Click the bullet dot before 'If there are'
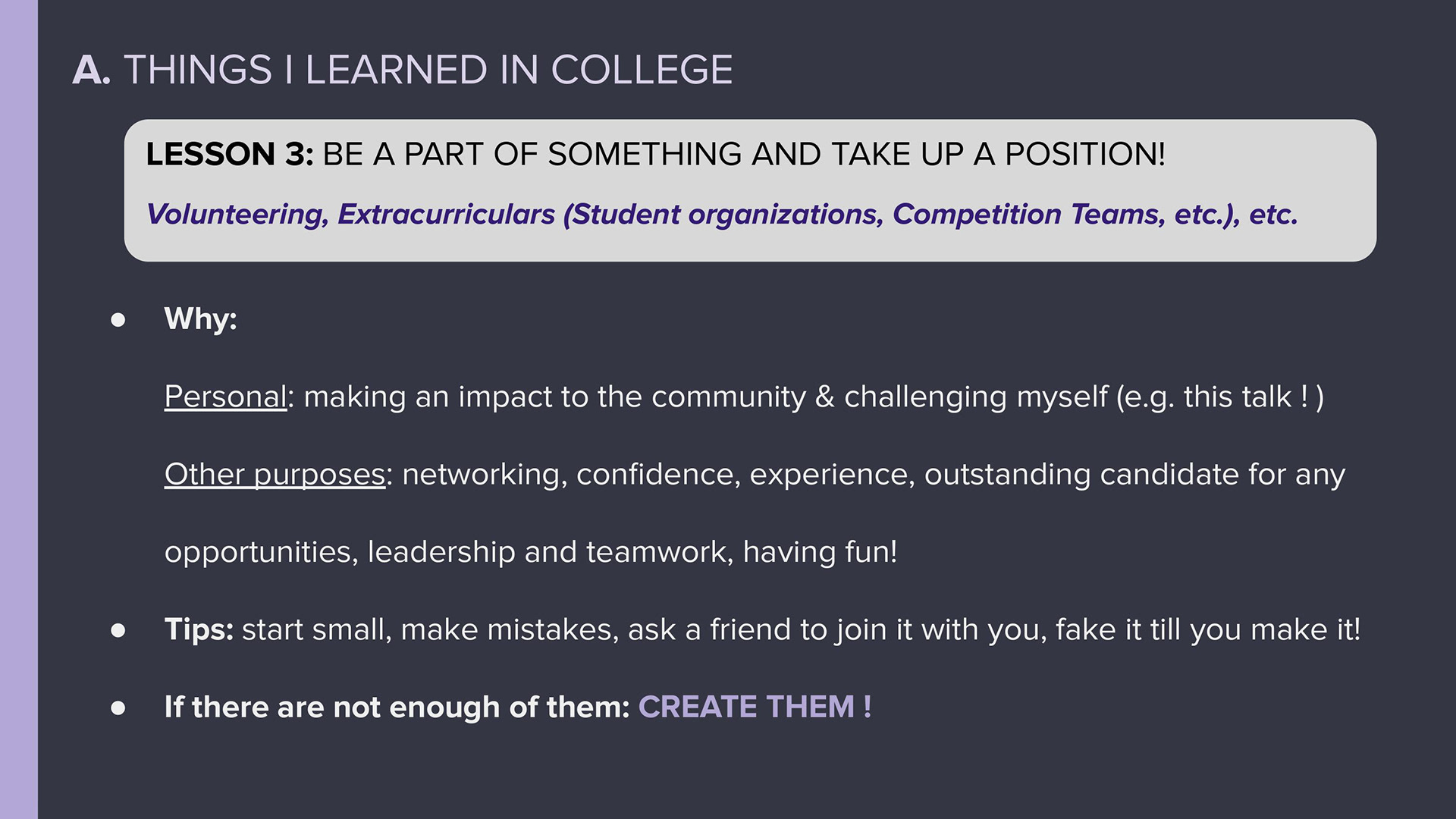1456x819 pixels. (118, 708)
